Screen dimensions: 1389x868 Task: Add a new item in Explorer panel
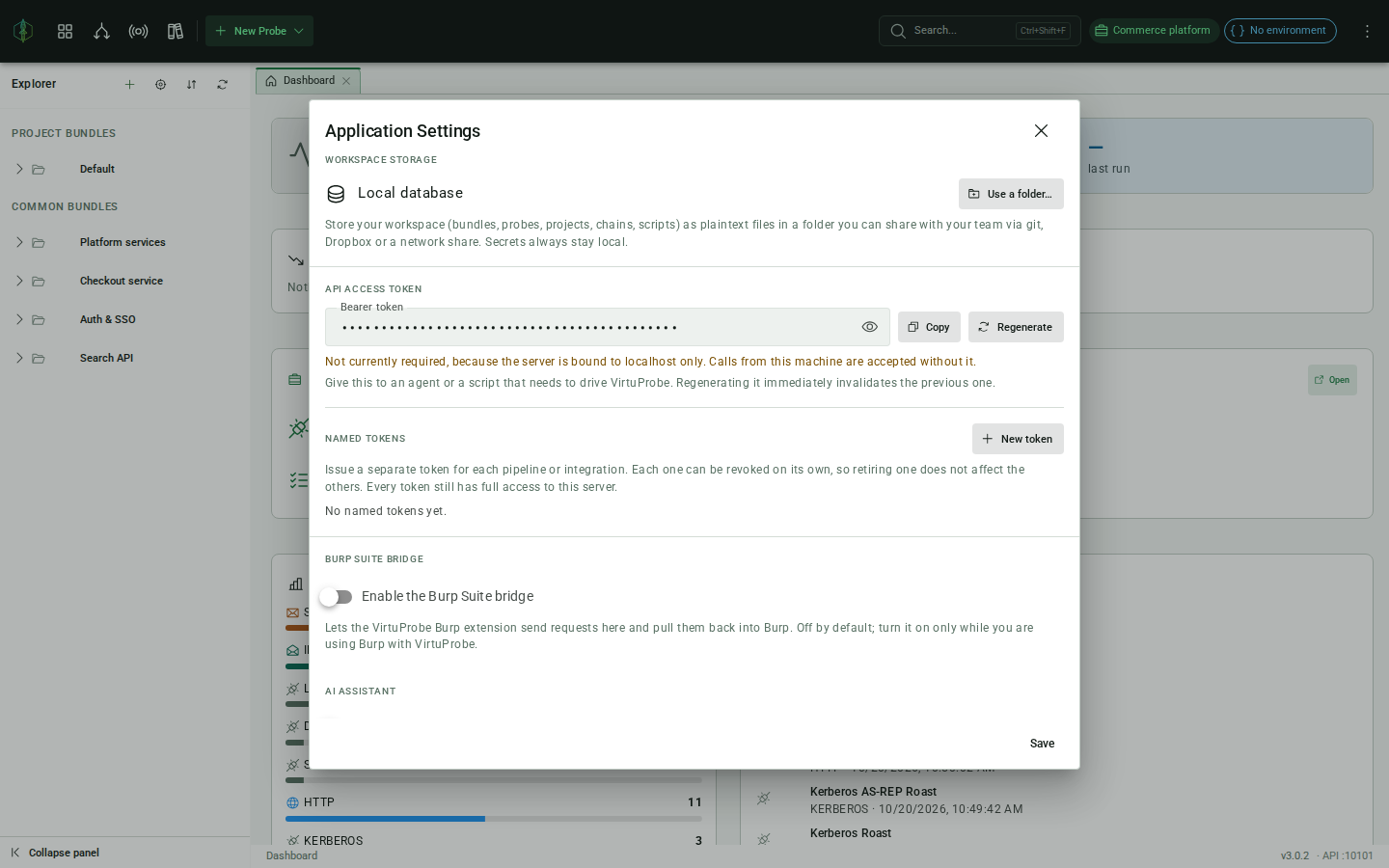[x=129, y=84]
